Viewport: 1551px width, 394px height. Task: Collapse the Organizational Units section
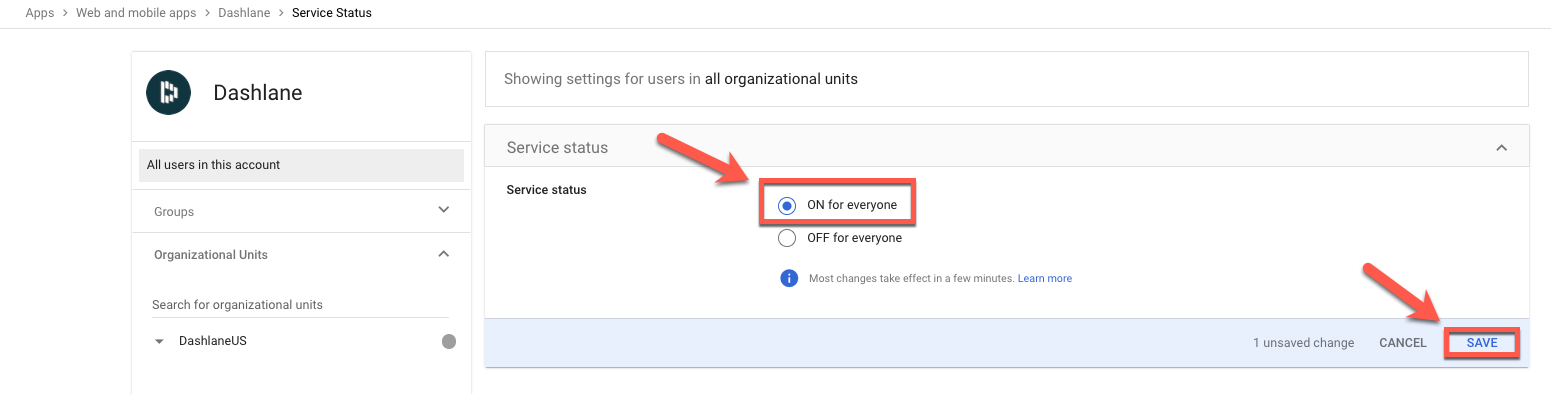[x=444, y=254]
